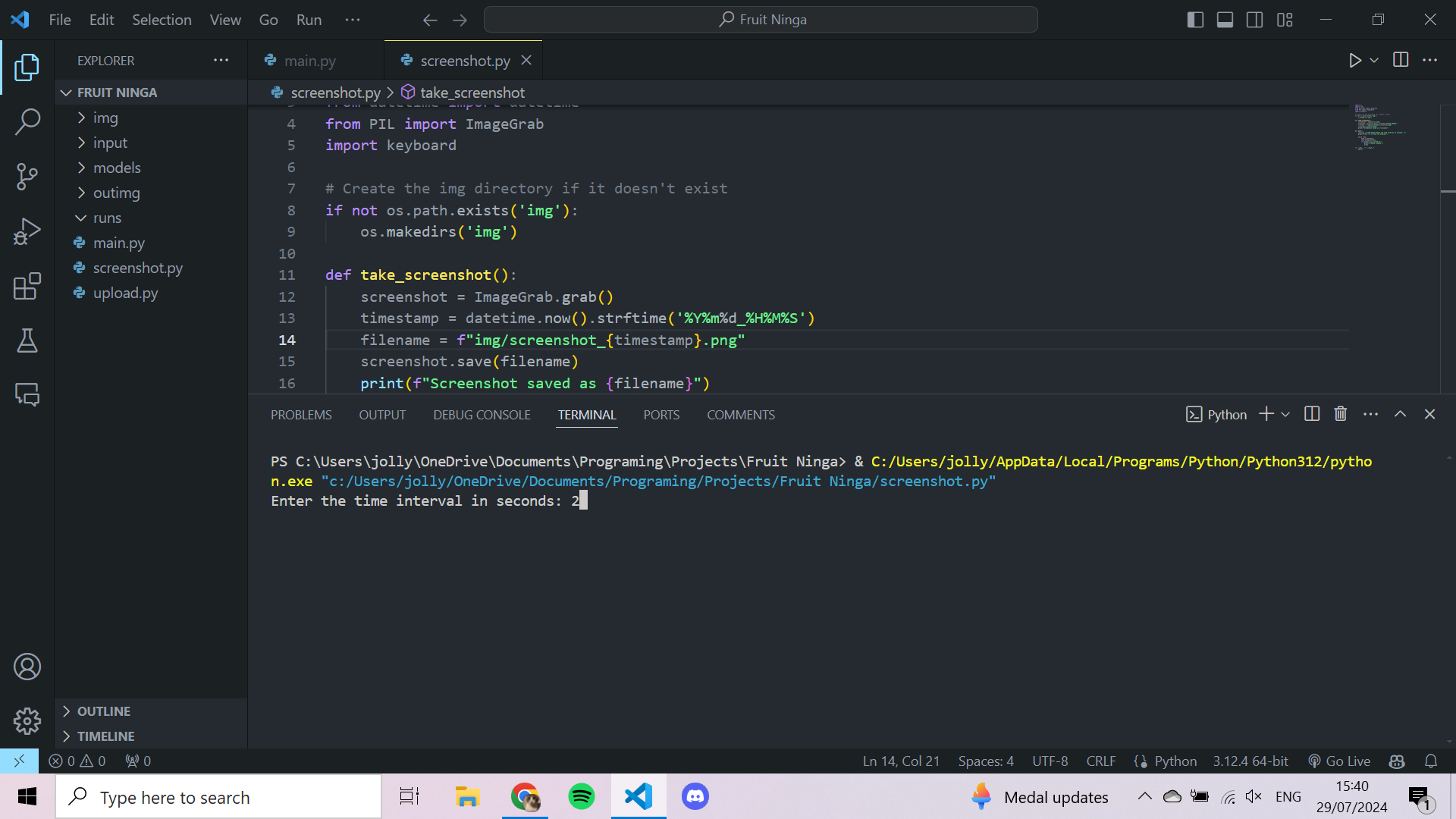
Task: Collapse the runs folder
Action: pyautogui.click(x=150, y=218)
